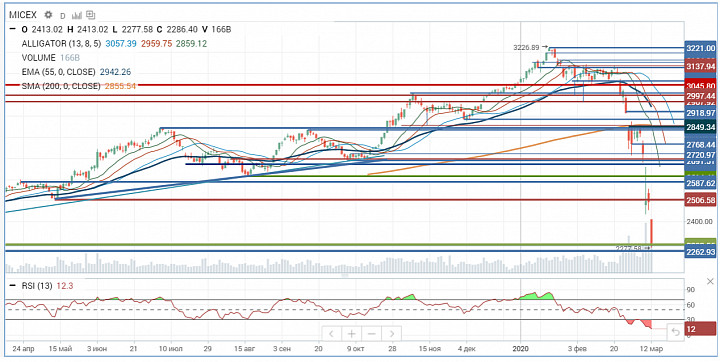Select the SMA (200, 0, CLOSE) label
The image size is (720, 362).
(x=61, y=86)
